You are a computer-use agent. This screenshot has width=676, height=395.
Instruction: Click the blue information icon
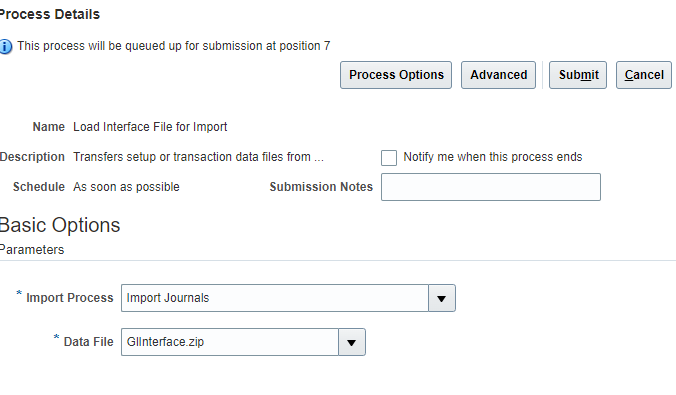[x=6, y=46]
